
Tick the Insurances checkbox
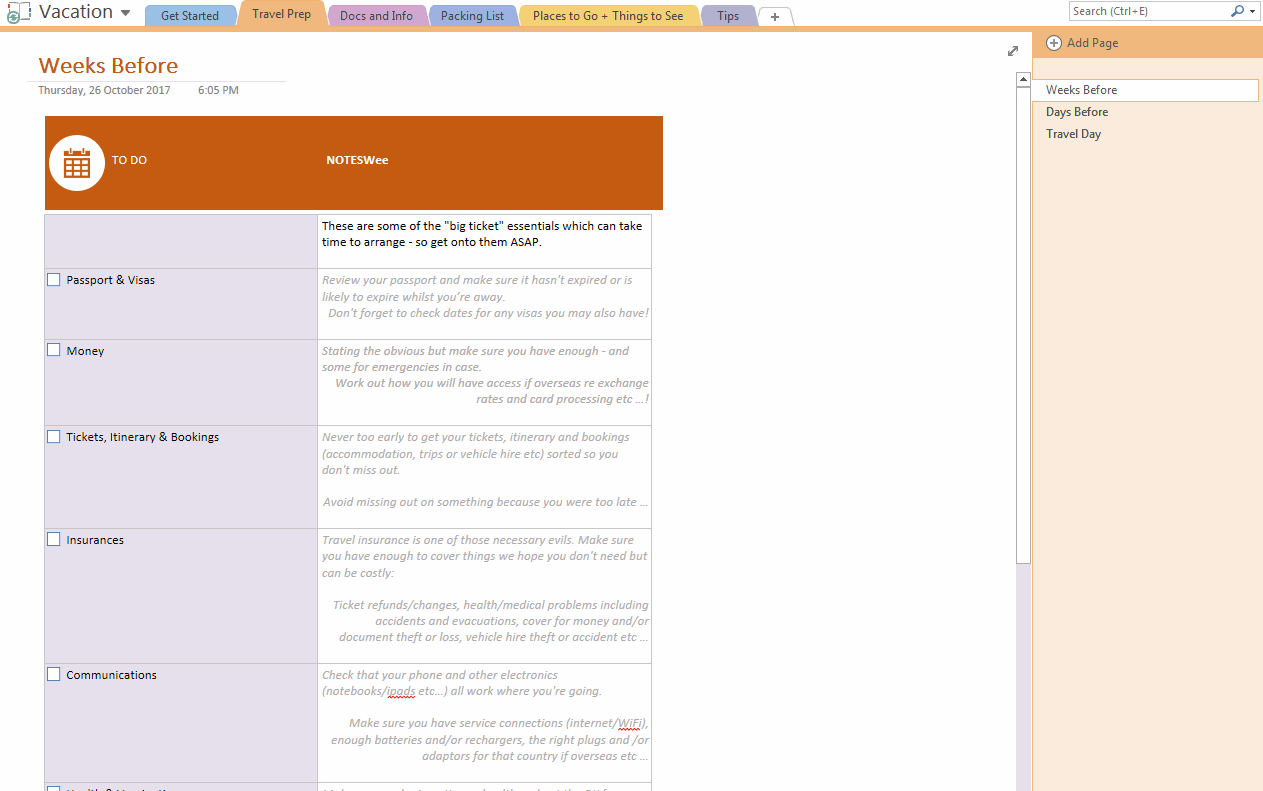click(53, 539)
